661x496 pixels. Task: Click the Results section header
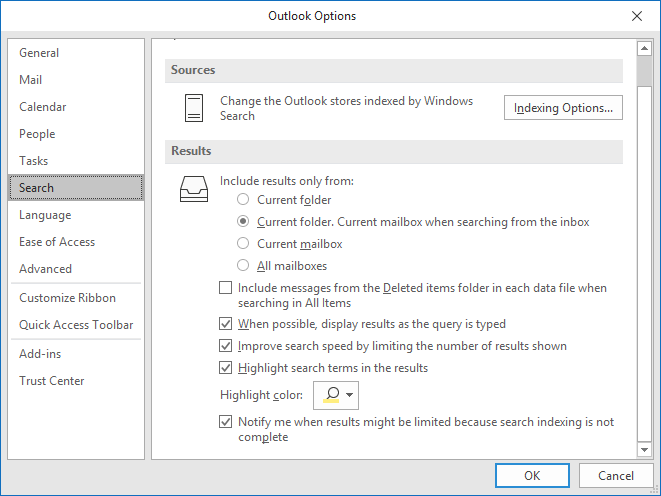[394, 151]
